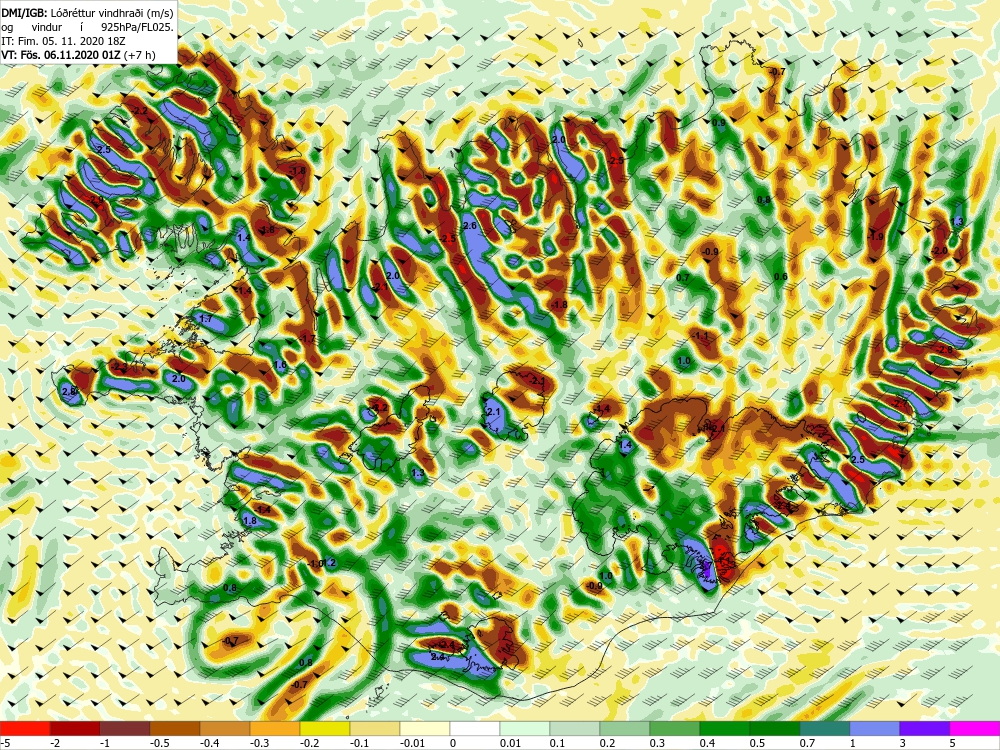This screenshot has height=750, width=1000.
Task: Select the green legend swatch between 0.3 and 0.4
Action: (675, 728)
